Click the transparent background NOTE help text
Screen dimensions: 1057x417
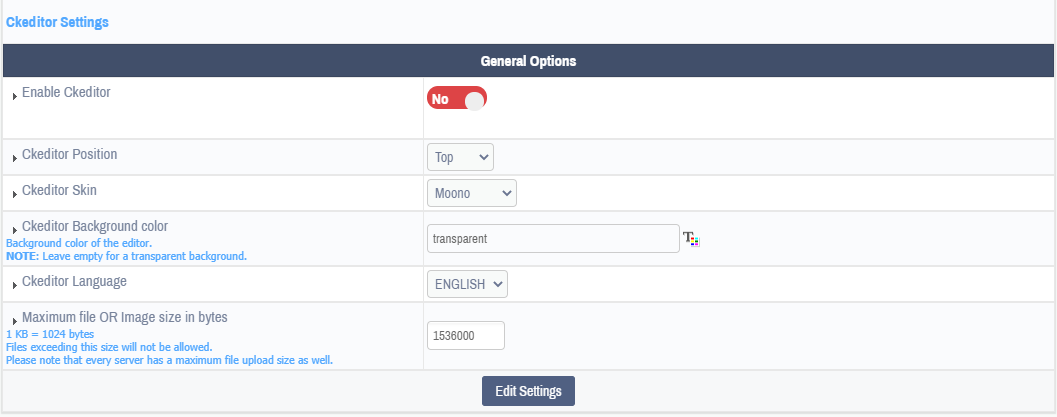coord(126,256)
